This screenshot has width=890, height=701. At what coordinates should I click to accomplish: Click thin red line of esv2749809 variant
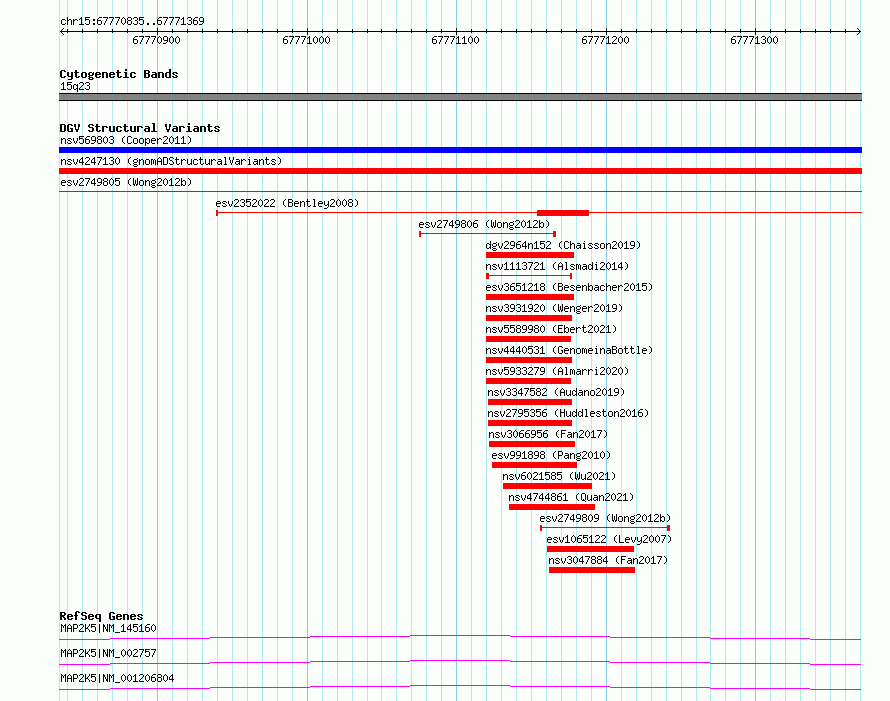tap(605, 528)
